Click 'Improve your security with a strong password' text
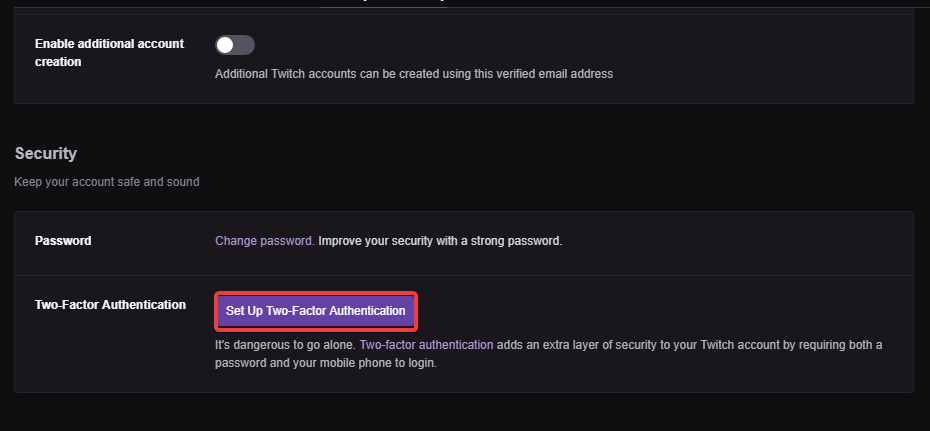 click(x=440, y=241)
